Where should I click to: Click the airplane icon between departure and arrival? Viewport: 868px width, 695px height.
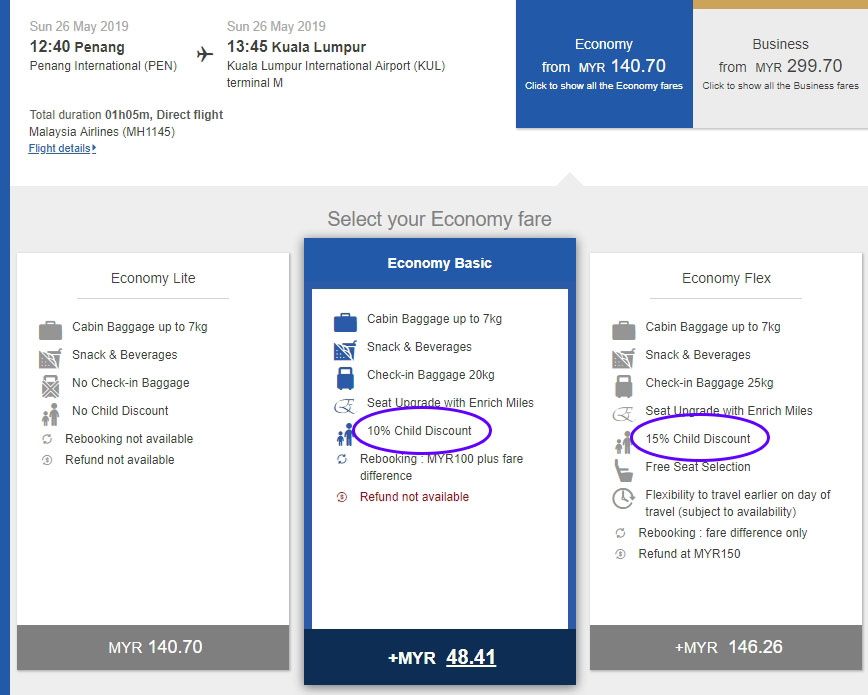coord(205,54)
